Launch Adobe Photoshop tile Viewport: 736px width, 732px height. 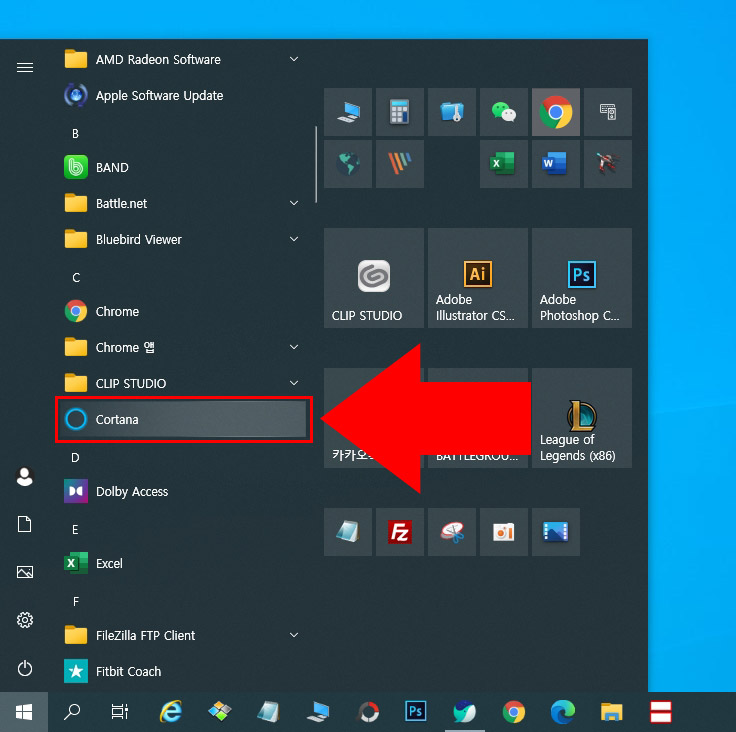pos(582,278)
